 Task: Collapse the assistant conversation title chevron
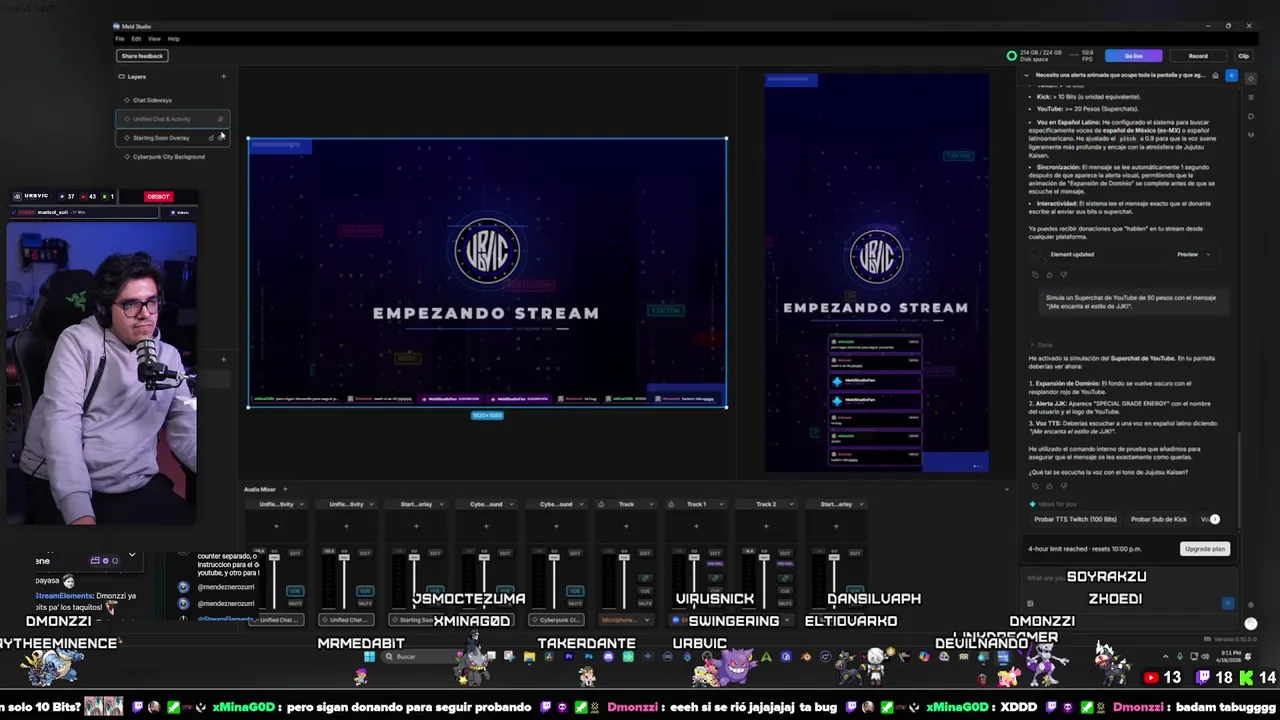(x=1026, y=75)
